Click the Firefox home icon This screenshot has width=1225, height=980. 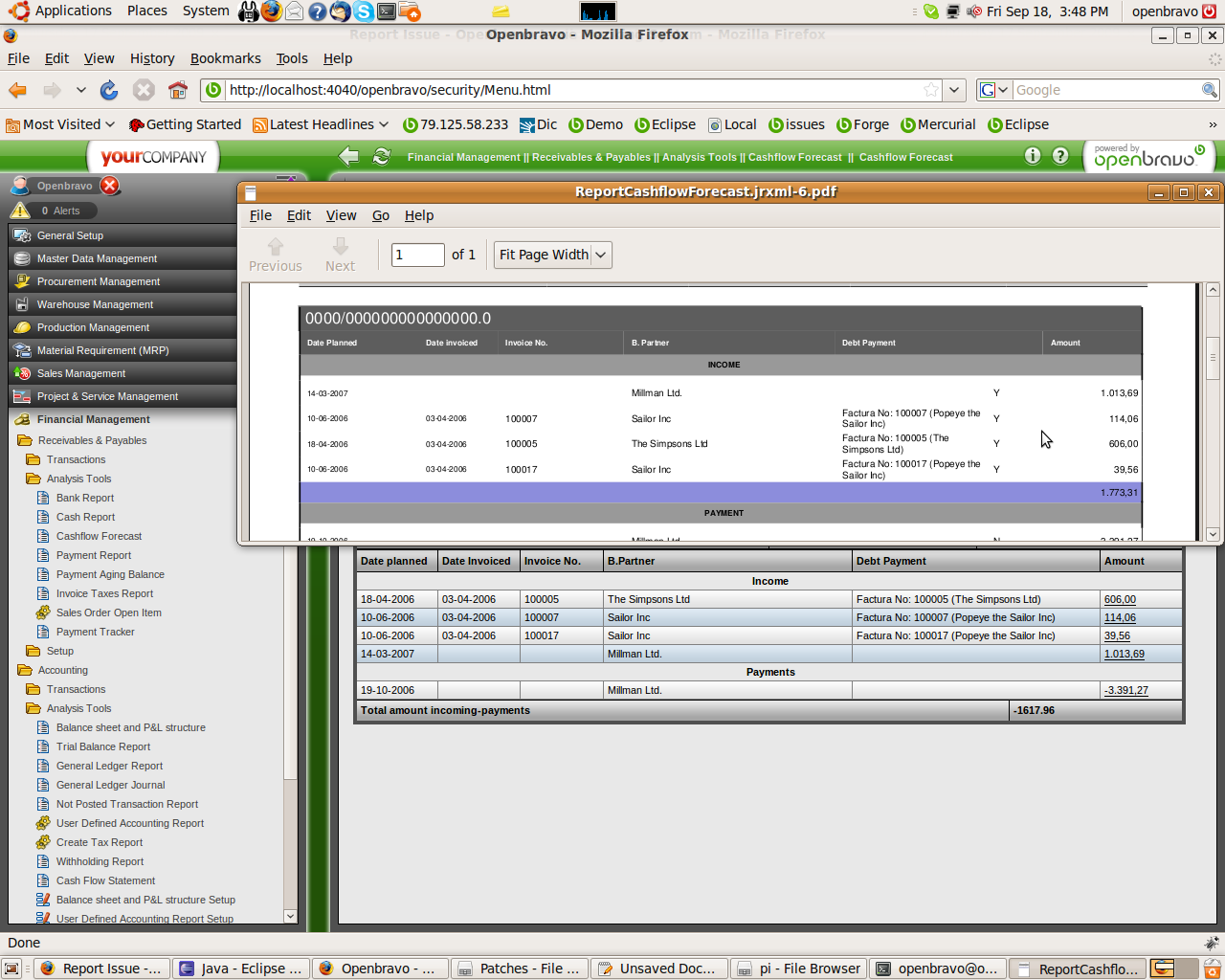[177, 90]
